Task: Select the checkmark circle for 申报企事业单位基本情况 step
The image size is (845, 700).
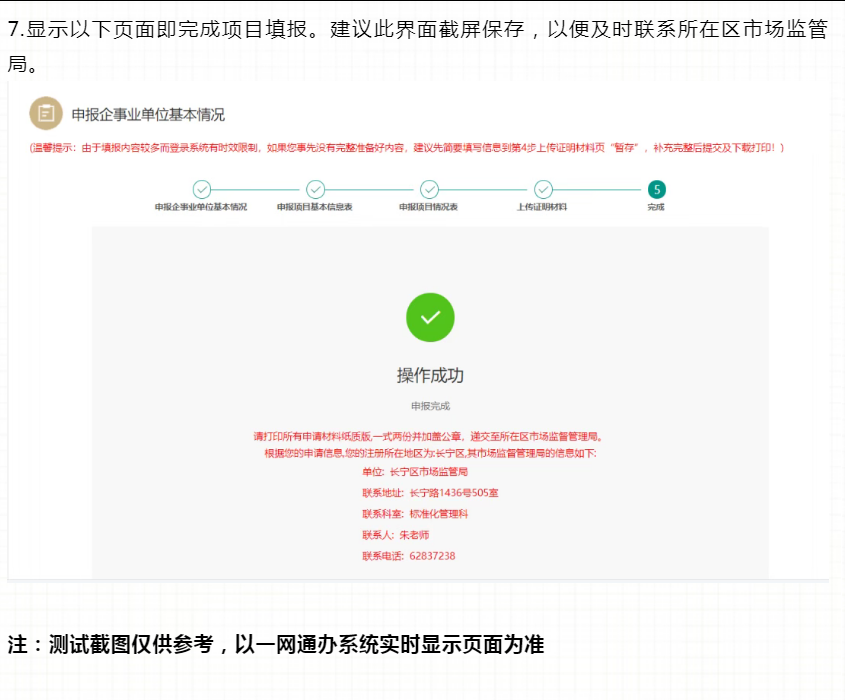Action: coord(201,189)
